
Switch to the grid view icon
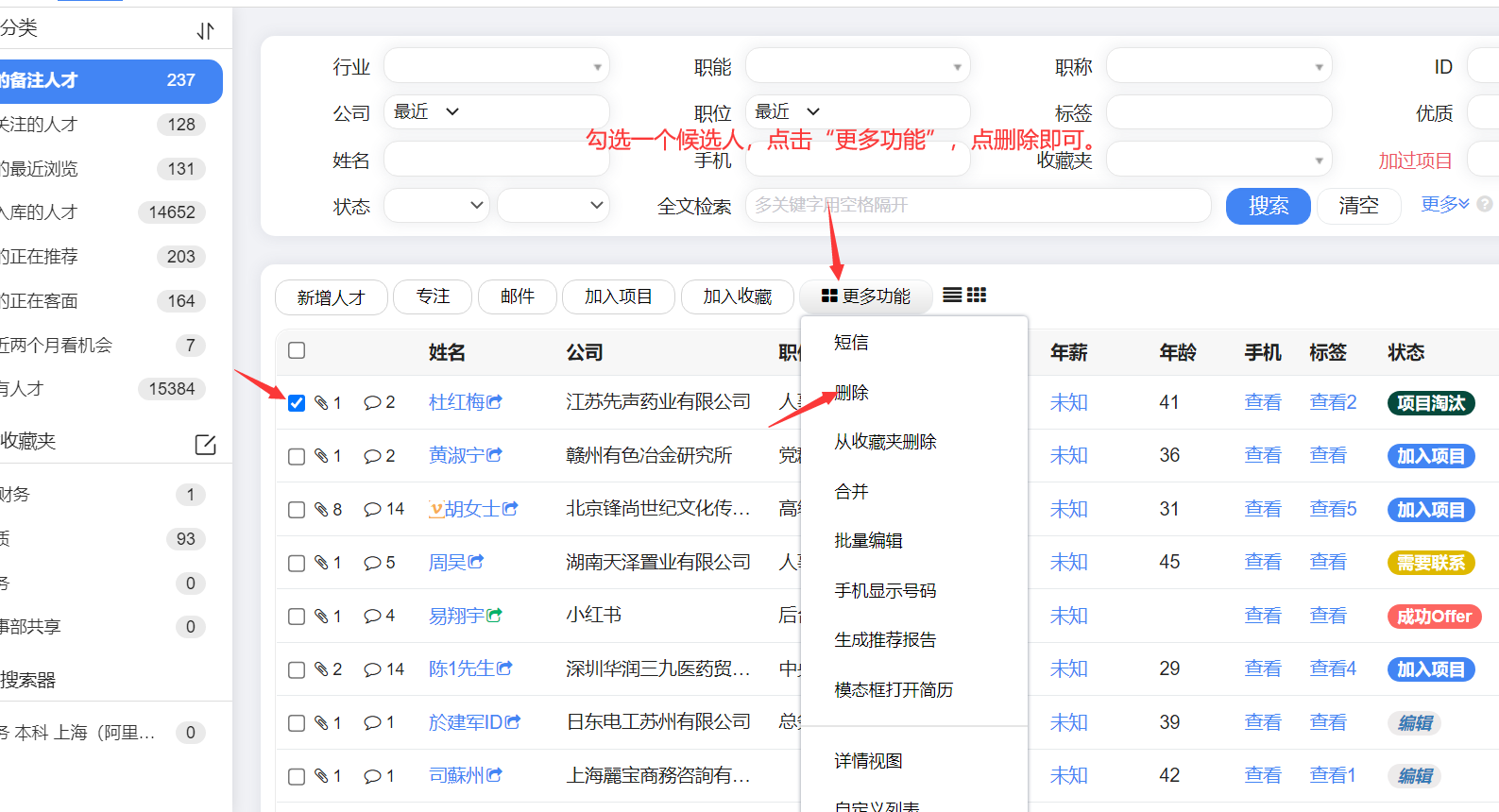(x=977, y=296)
